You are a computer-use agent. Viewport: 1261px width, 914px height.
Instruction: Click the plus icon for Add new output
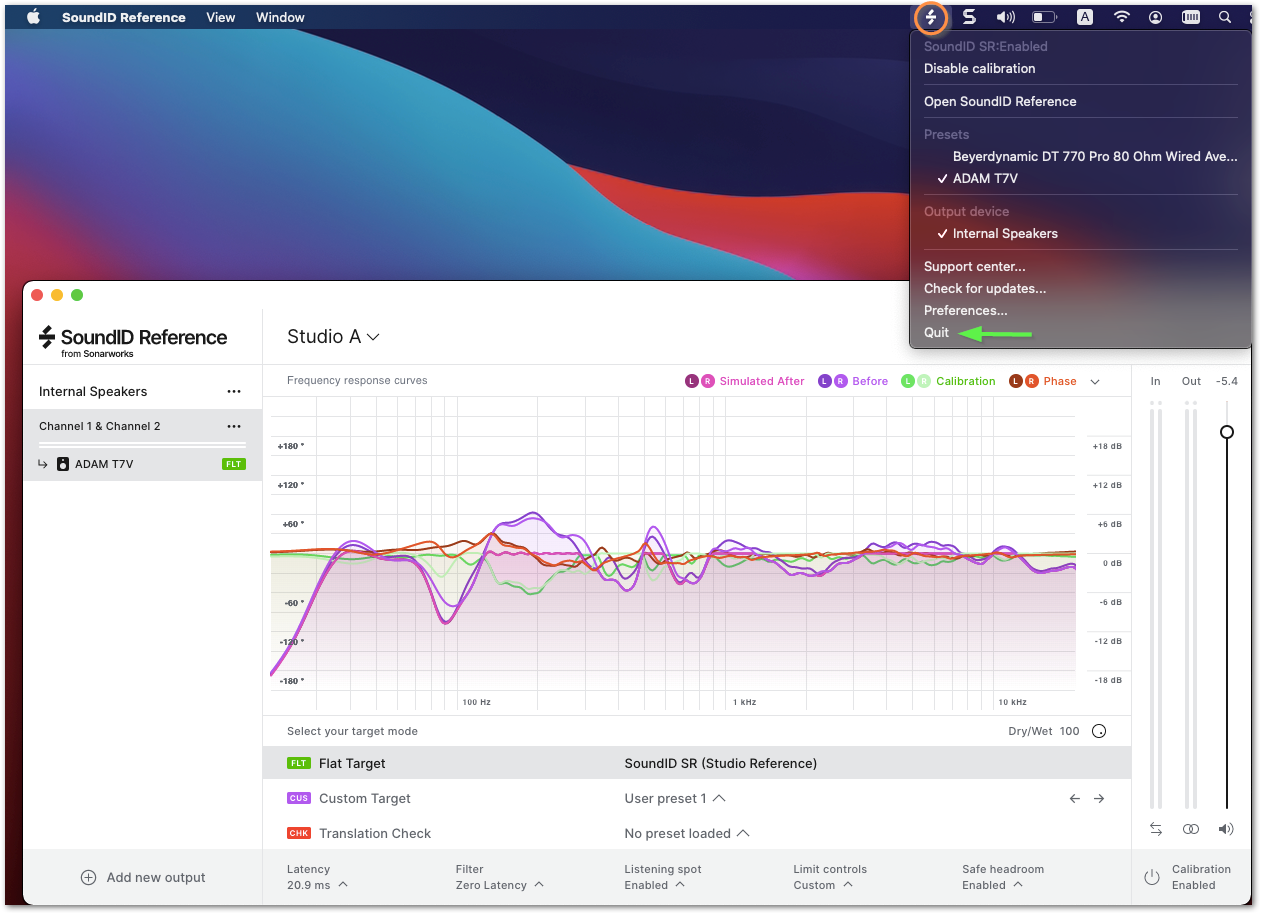[88, 878]
